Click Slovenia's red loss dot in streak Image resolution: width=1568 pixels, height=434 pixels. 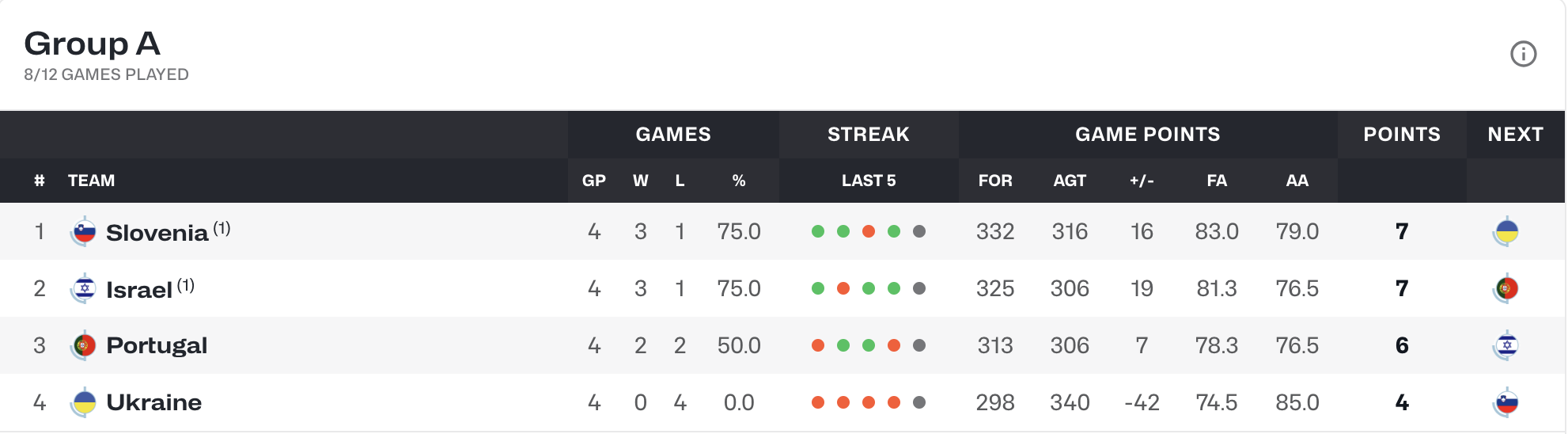pos(869,232)
